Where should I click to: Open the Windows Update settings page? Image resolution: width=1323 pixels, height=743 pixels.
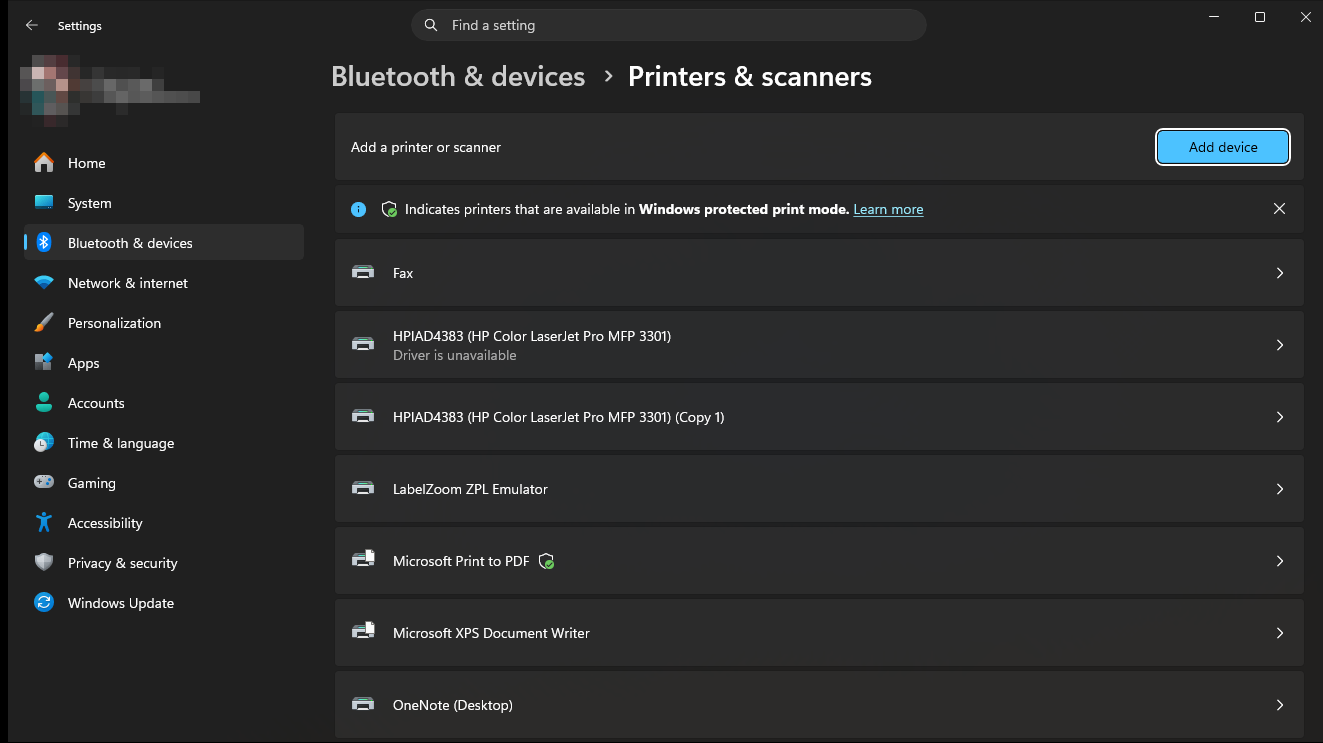pos(164,603)
